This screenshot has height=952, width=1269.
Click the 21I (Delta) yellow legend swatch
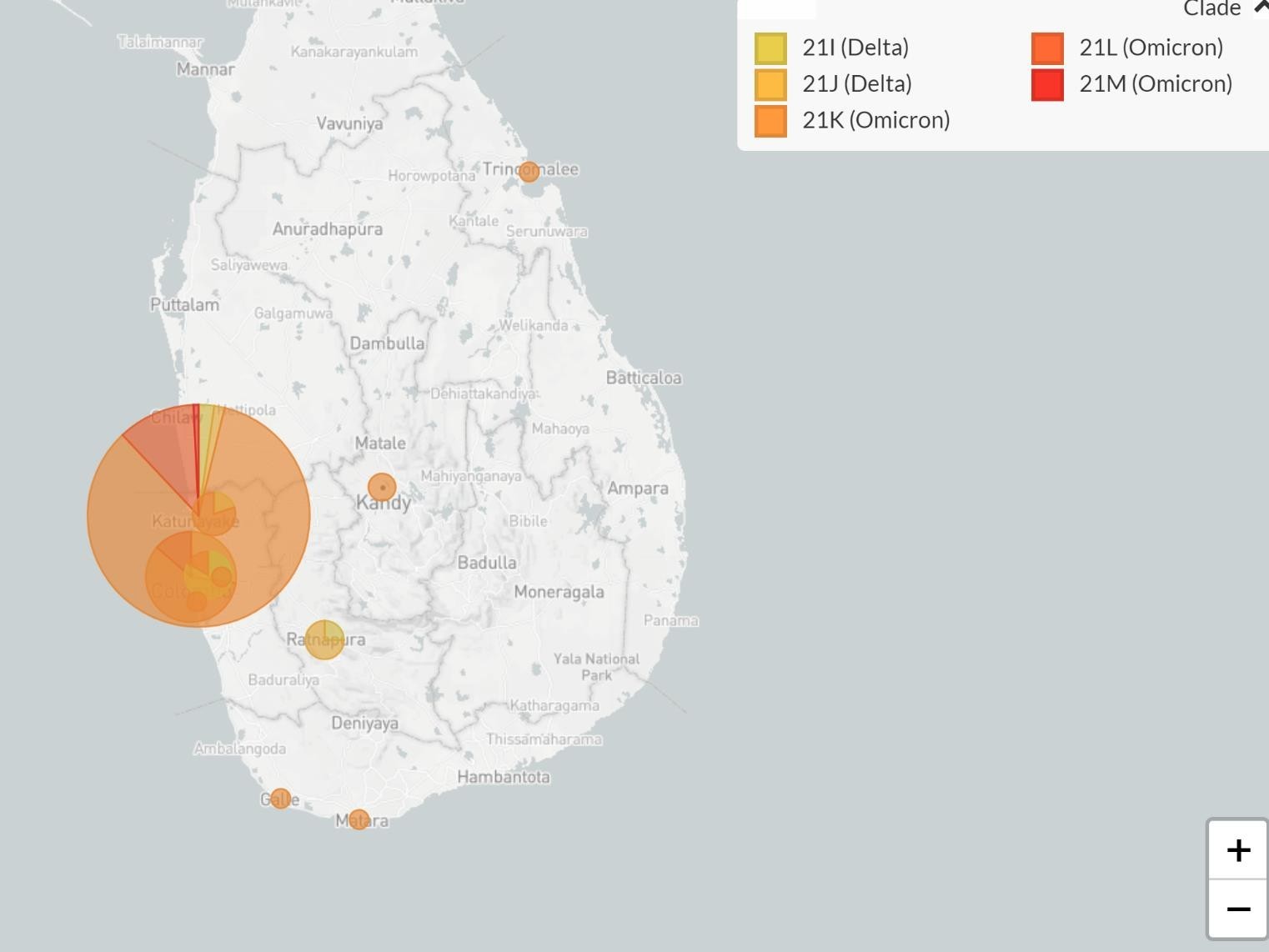tap(770, 48)
